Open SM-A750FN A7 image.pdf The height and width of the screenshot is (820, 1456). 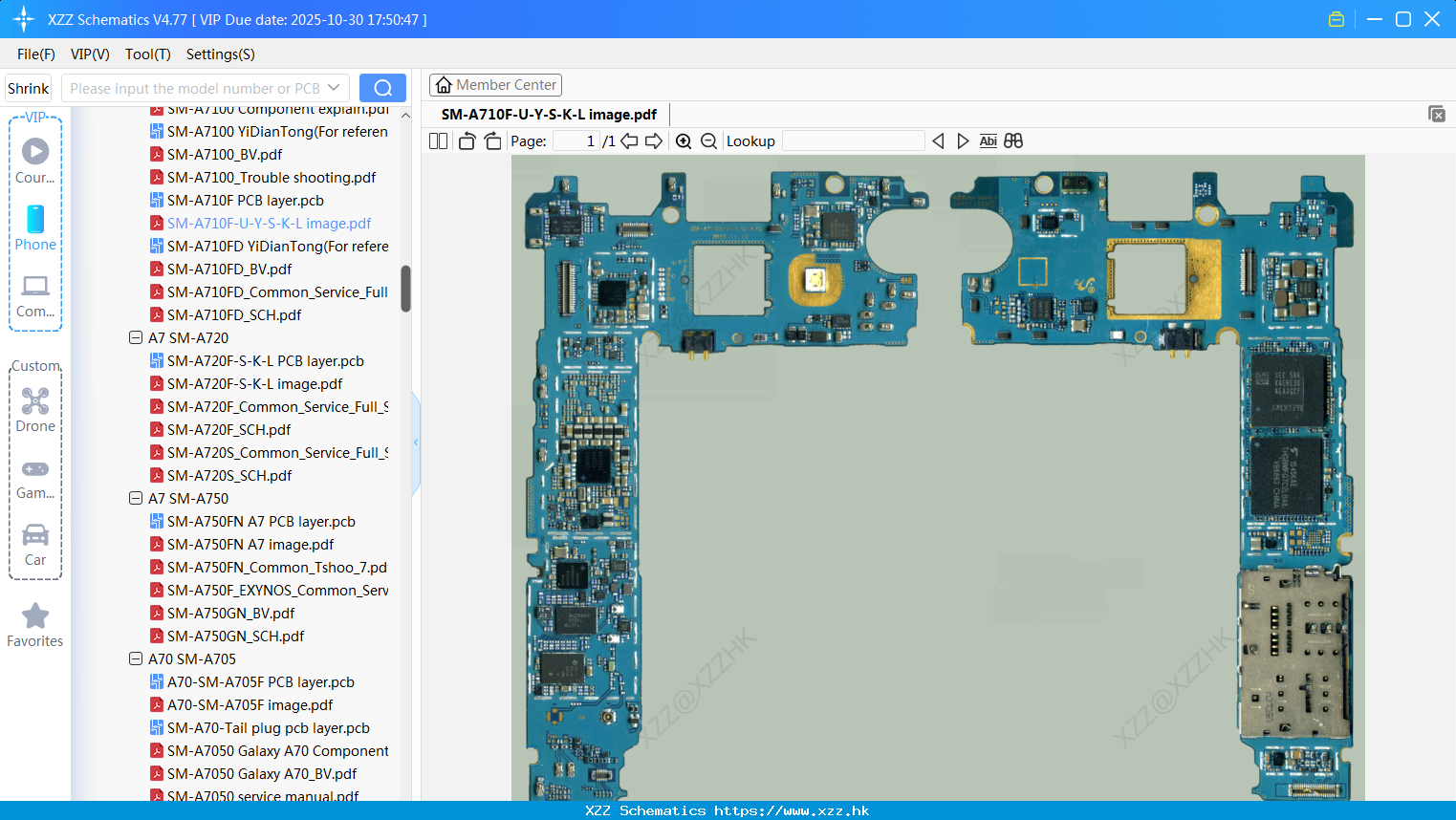tap(250, 544)
